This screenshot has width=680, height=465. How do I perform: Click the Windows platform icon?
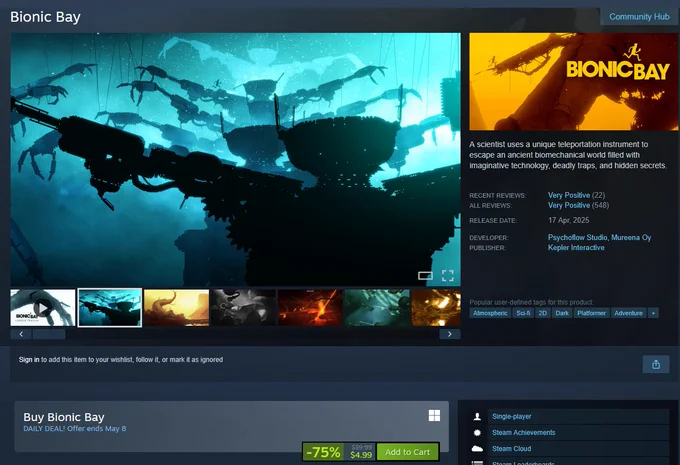tap(434, 416)
